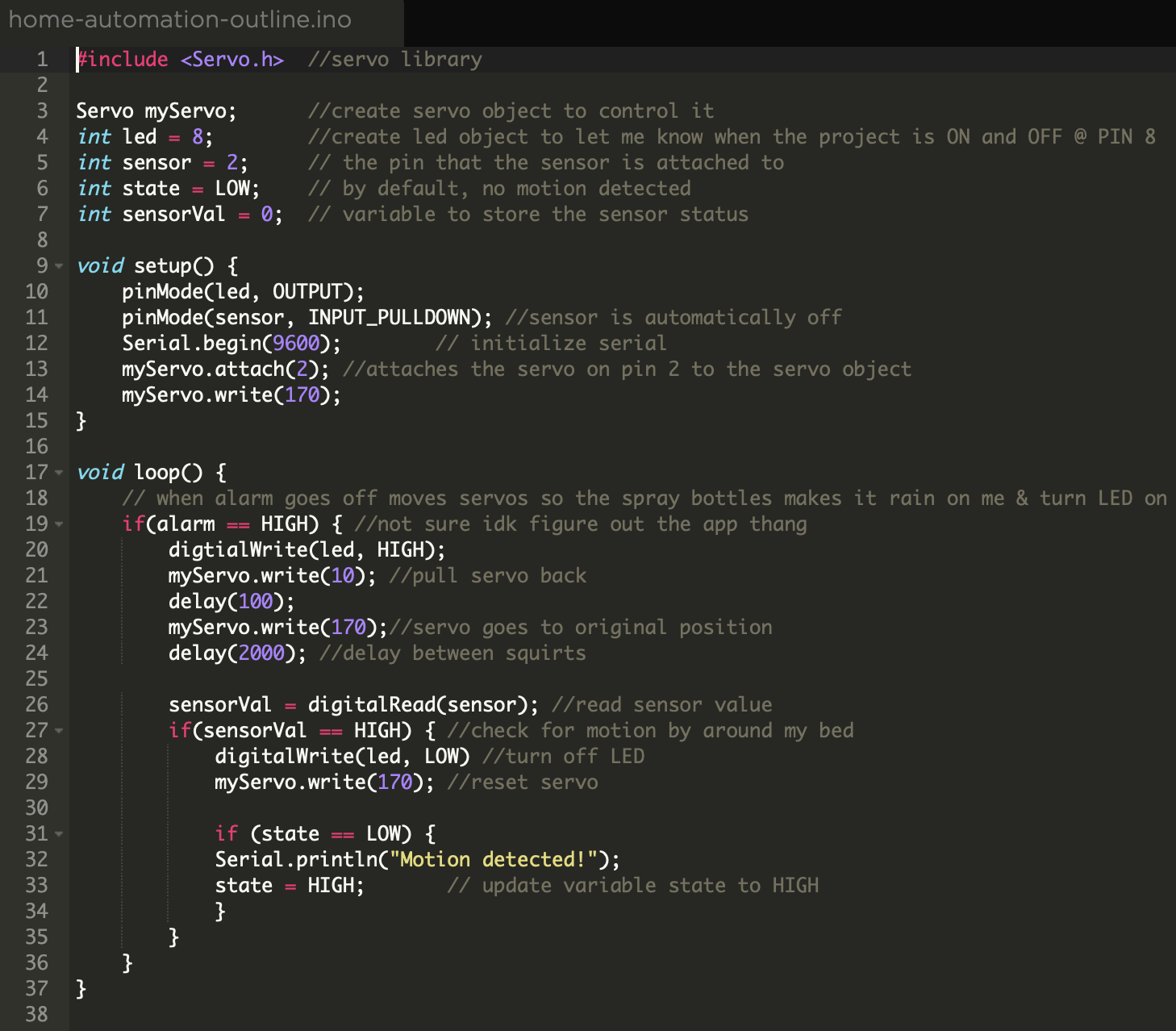Collapse the if(sensorVal == HIGH) fold arrow
The width and height of the screenshot is (1176, 1031).
tap(59, 731)
